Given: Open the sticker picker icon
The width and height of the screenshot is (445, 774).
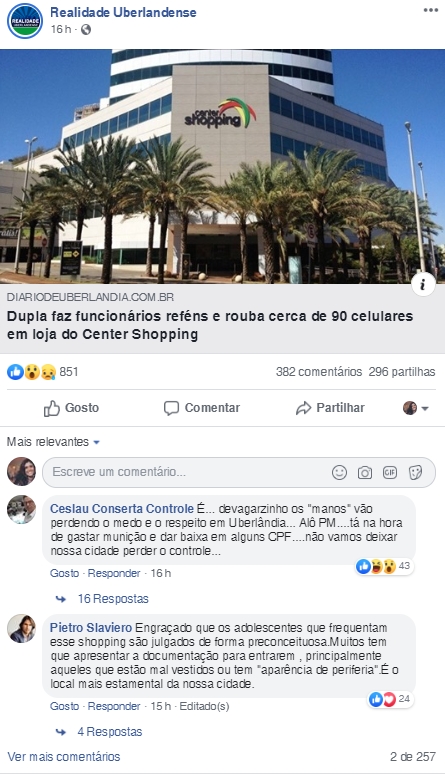Looking at the screenshot, I should coord(415,472).
